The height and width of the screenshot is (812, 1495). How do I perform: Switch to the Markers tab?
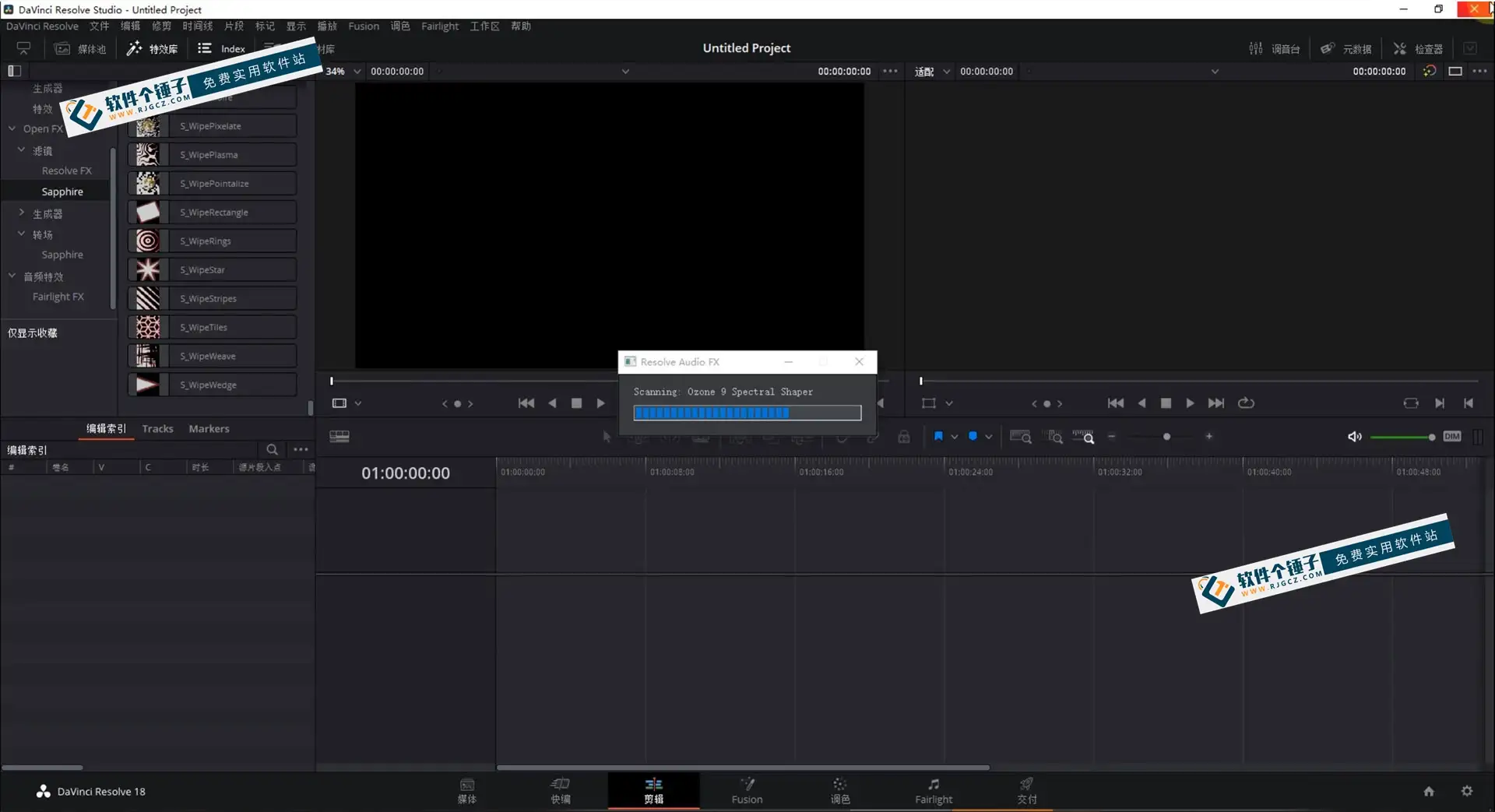[x=209, y=429]
